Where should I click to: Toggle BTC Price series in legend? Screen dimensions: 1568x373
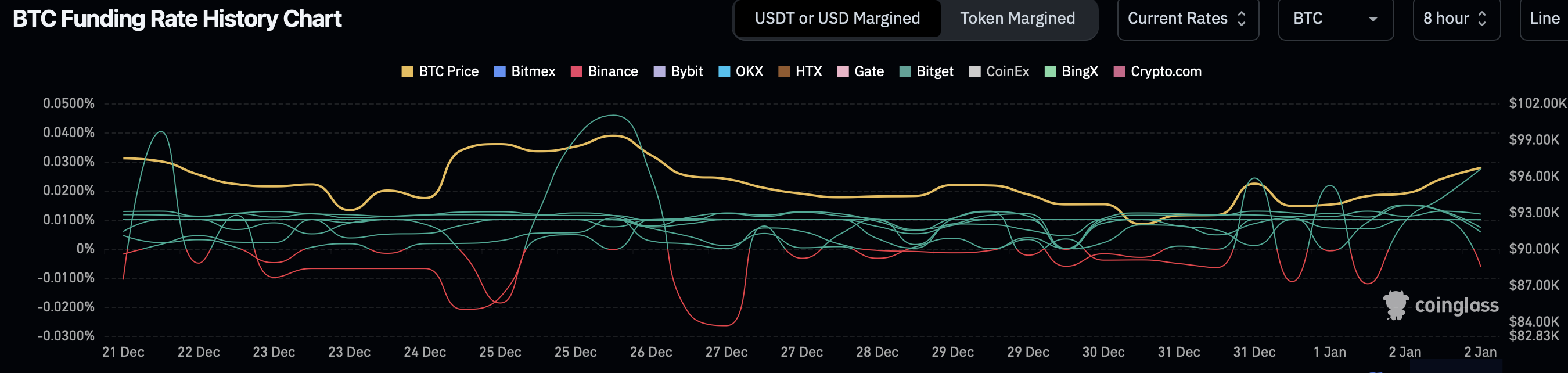(x=440, y=71)
